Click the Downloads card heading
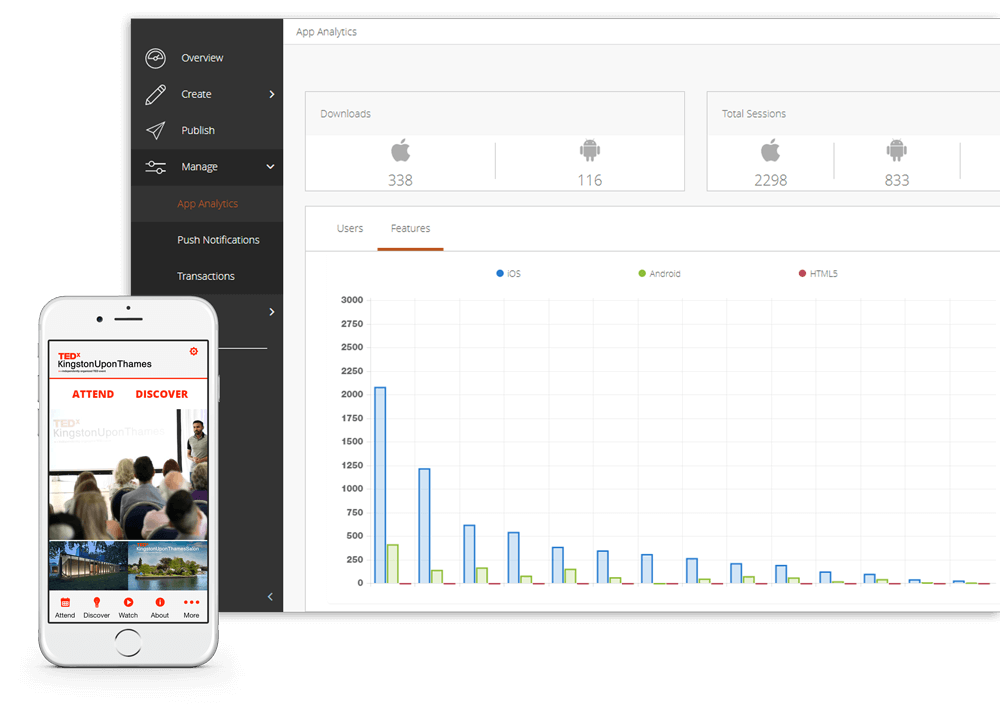 [345, 114]
